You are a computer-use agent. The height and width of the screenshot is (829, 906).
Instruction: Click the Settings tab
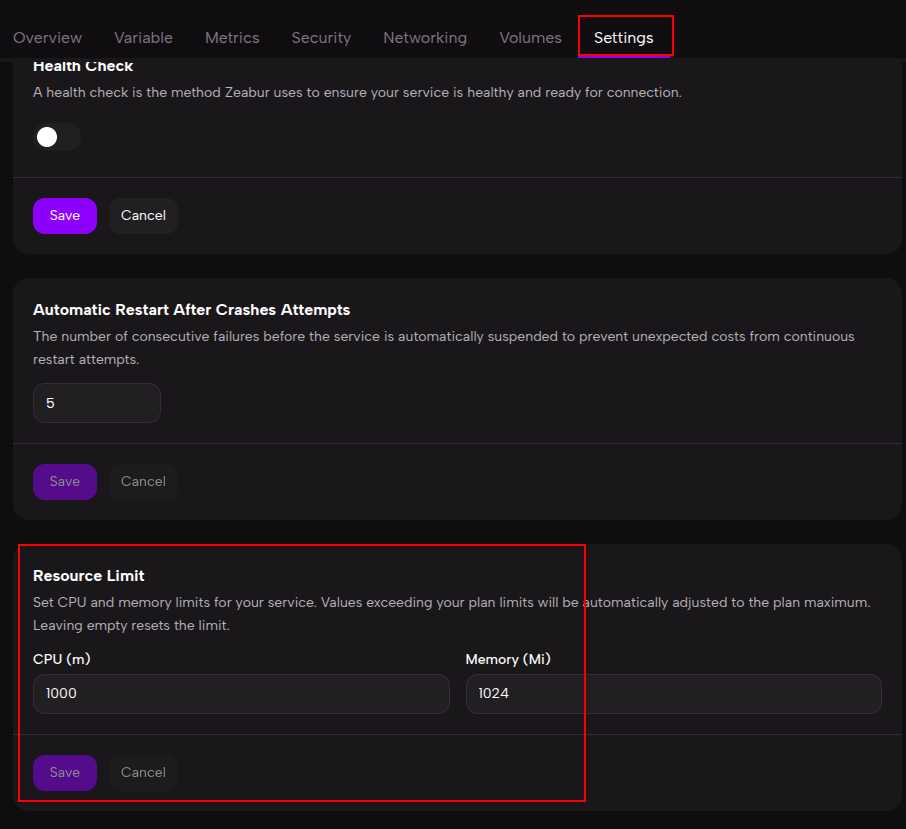tap(623, 38)
